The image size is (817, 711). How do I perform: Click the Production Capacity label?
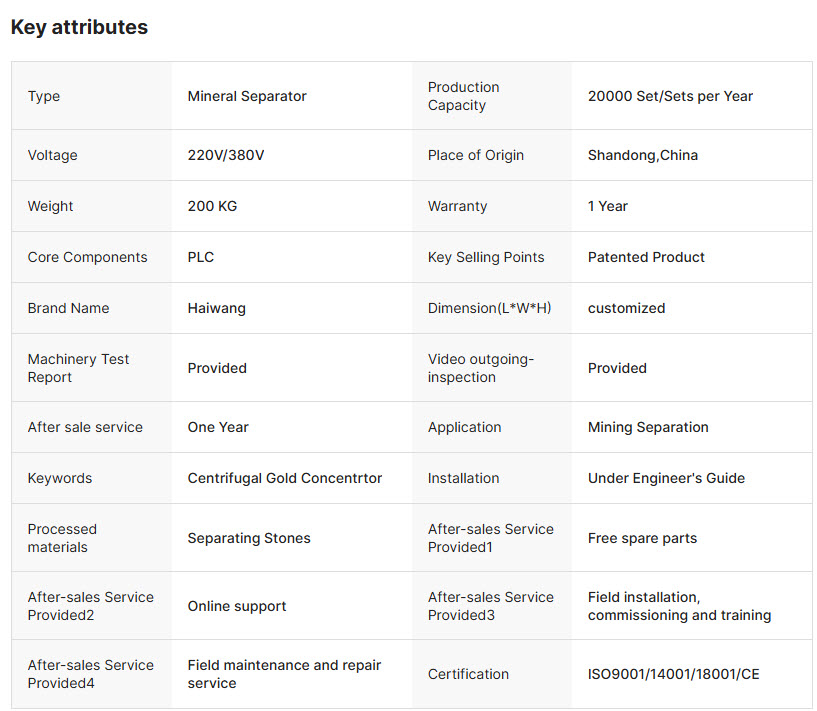tap(464, 96)
